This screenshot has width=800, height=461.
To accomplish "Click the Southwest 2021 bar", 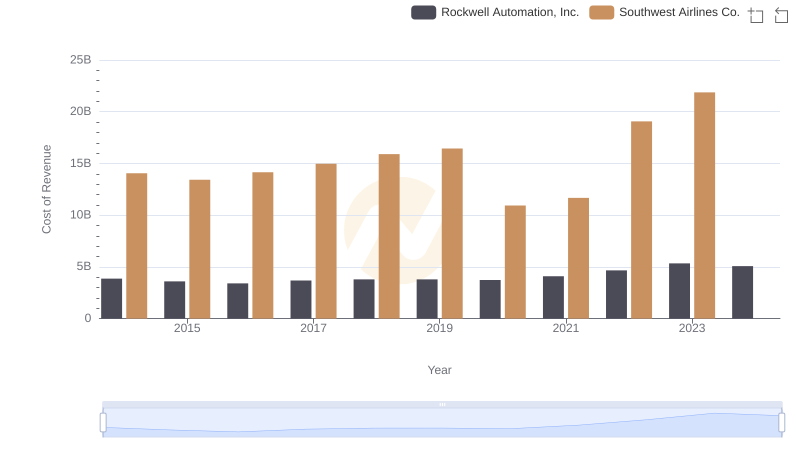I will [x=579, y=258].
